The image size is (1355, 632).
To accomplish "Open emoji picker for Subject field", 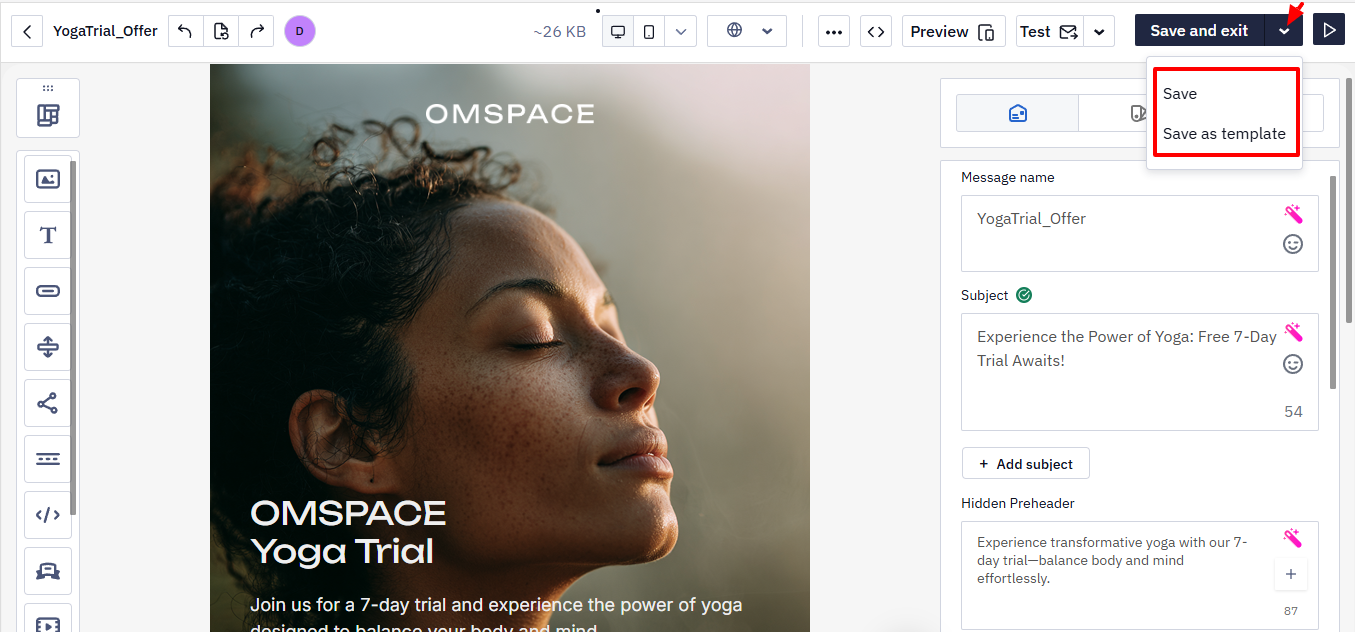I will pos(1293,364).
